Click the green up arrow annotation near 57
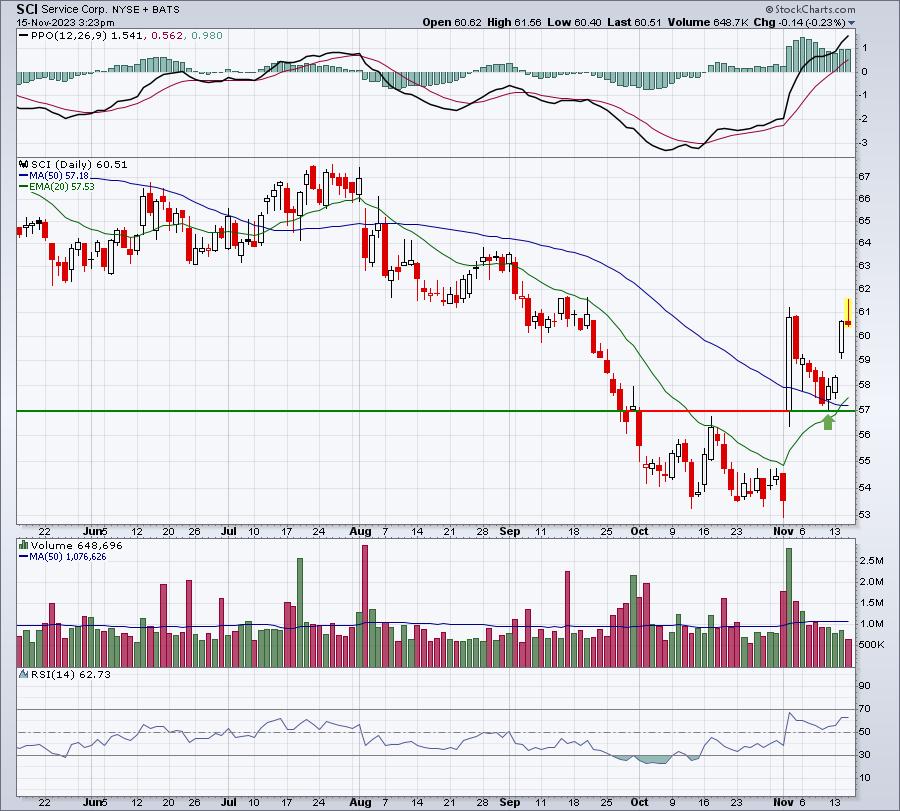 [828, 422]
